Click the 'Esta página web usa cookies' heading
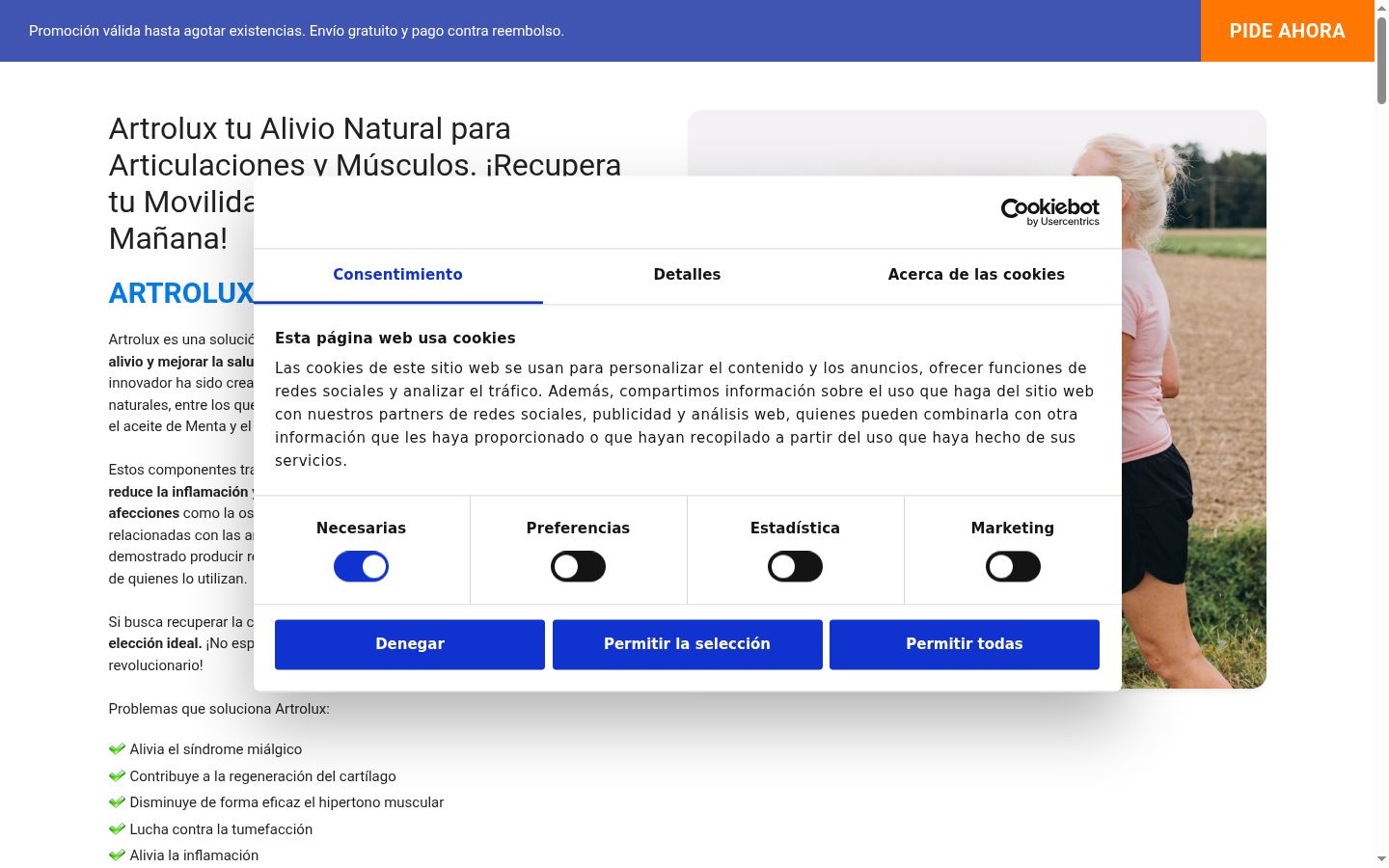Screen dimensions: 1389x868 (395, 339)
